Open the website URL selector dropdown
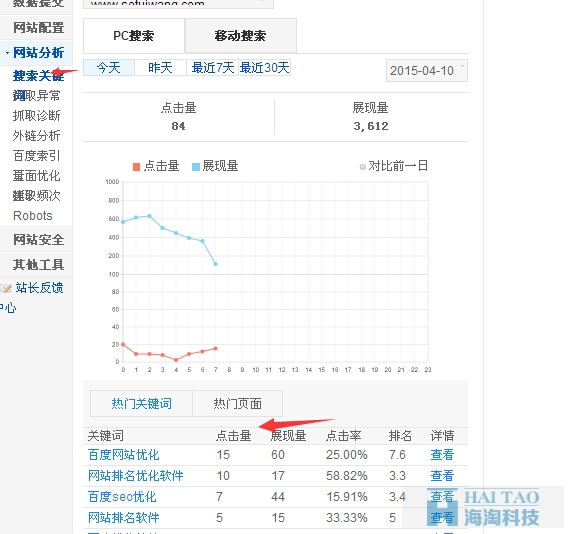570x534 pixels. [178, 3]
